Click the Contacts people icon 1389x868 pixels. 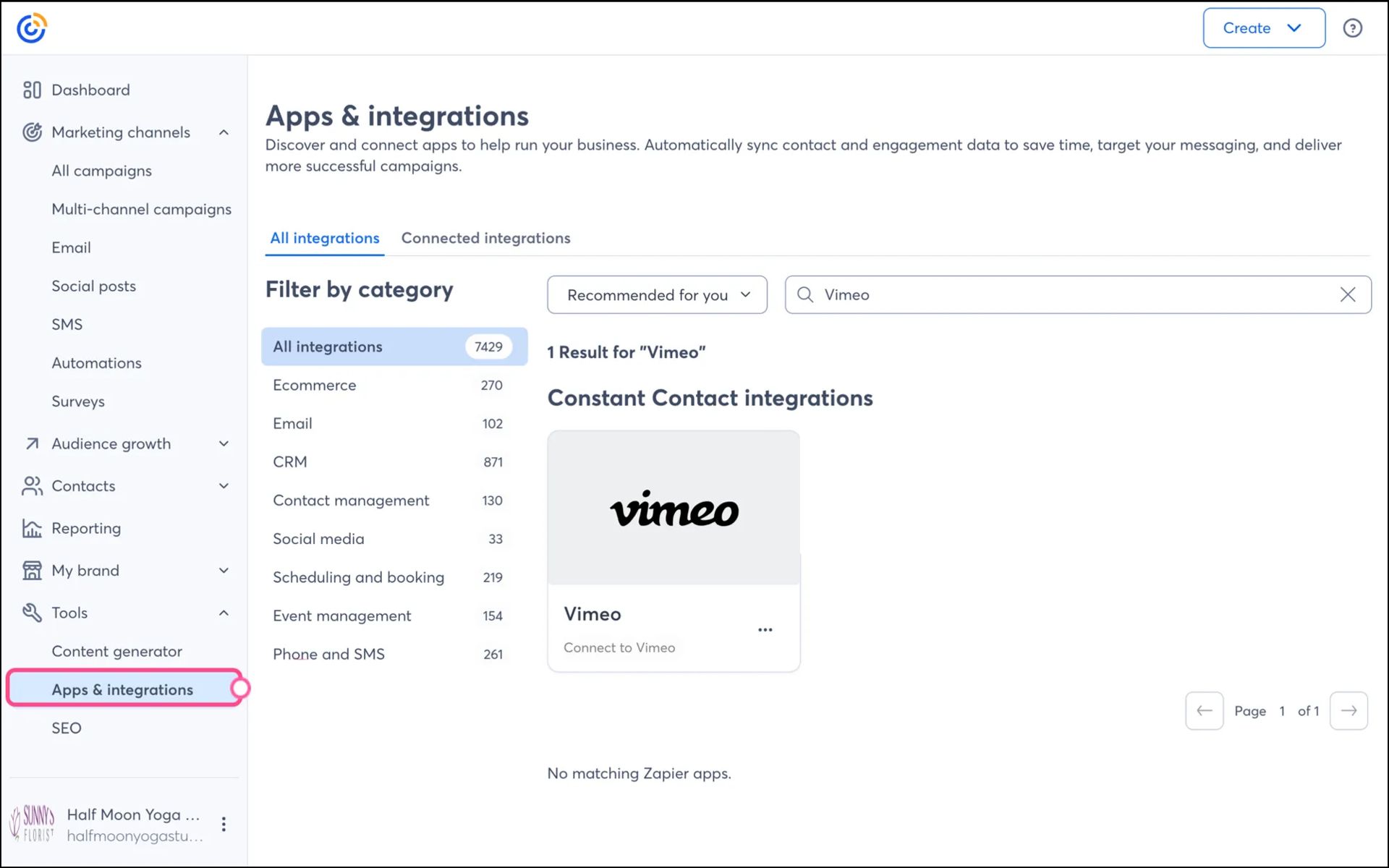coord(32,486)
